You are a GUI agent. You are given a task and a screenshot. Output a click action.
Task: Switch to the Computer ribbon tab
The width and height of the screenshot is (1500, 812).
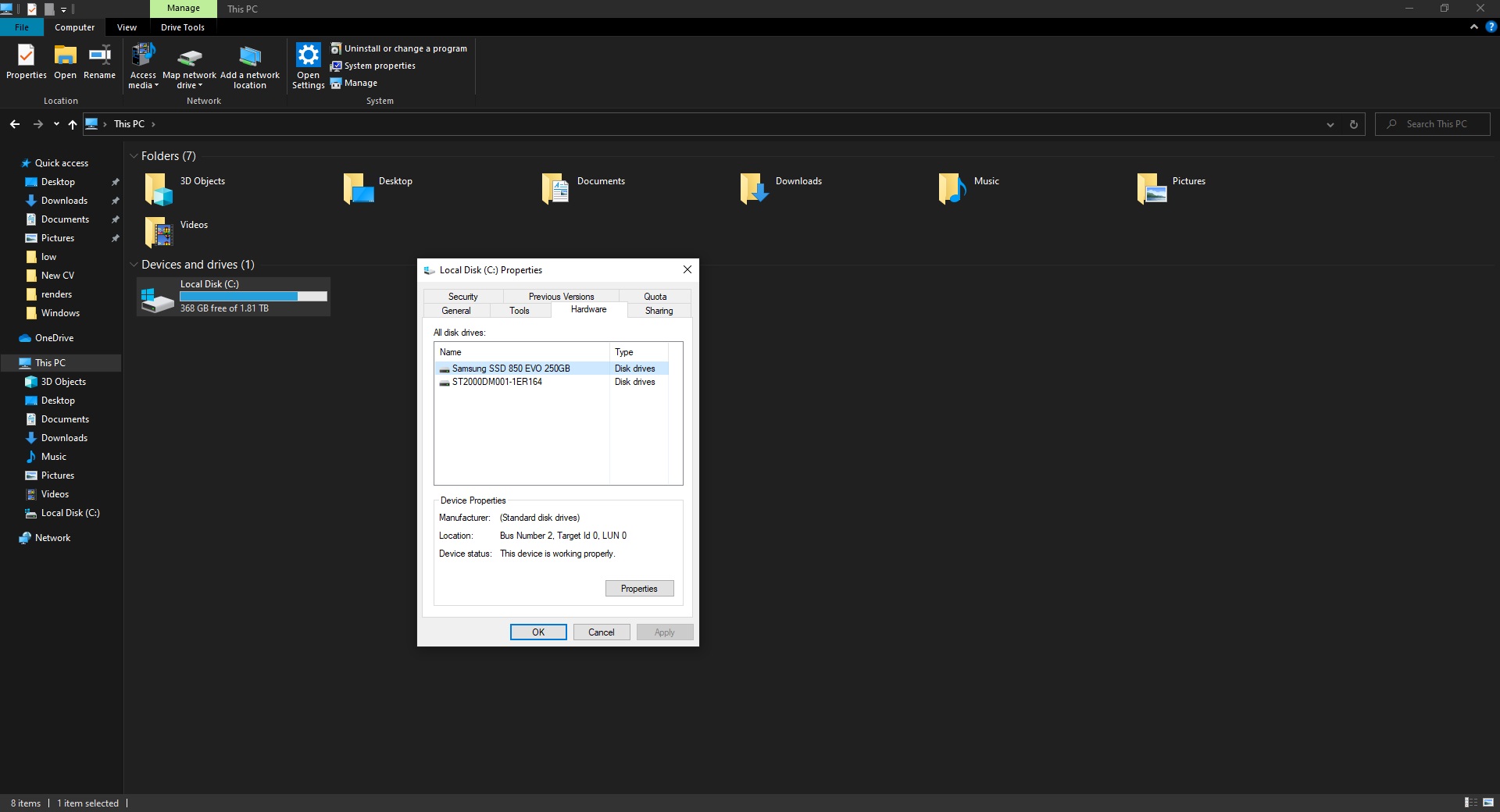[x=74, y=27]
